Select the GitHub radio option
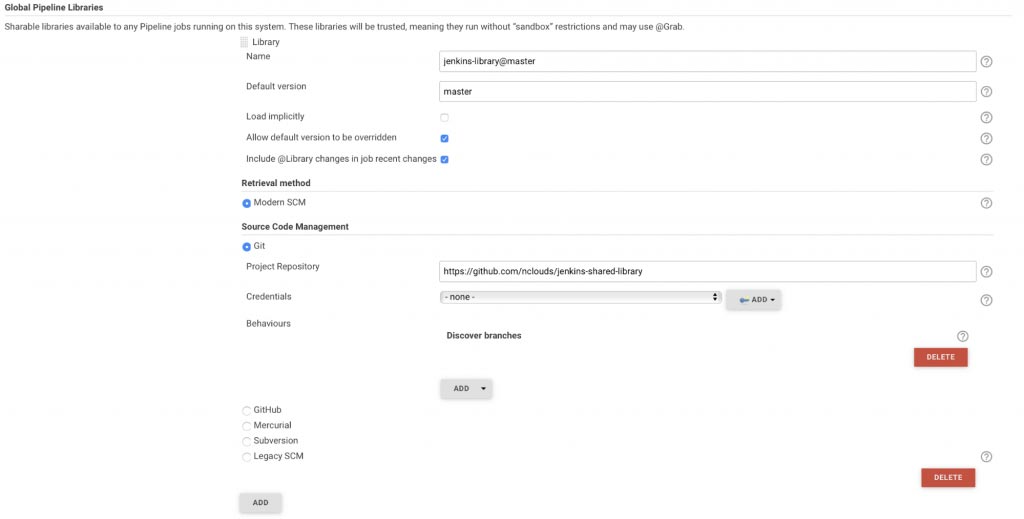 click(246, 411)
